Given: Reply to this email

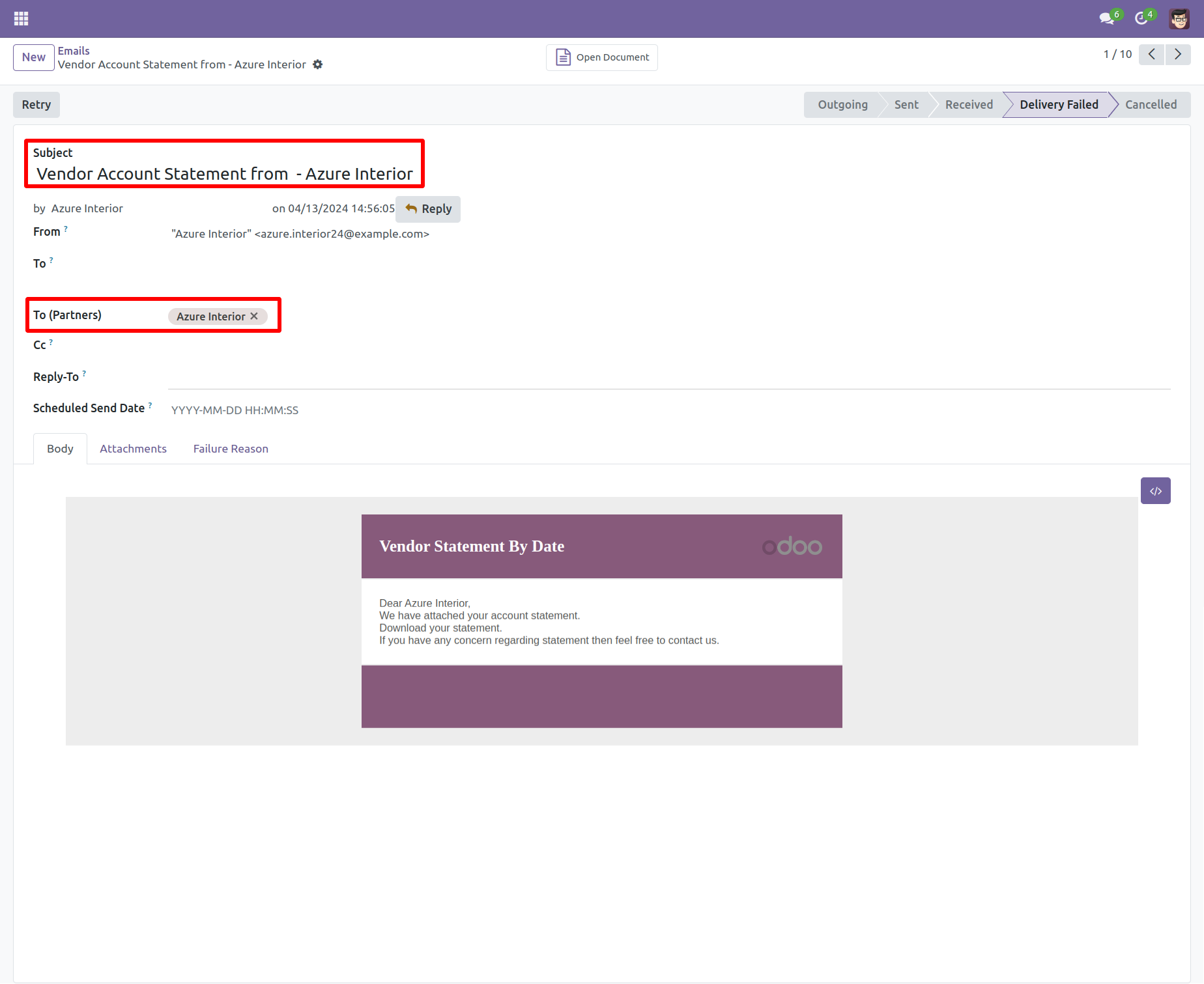Looking at the screenshot, I should (428, 209).
